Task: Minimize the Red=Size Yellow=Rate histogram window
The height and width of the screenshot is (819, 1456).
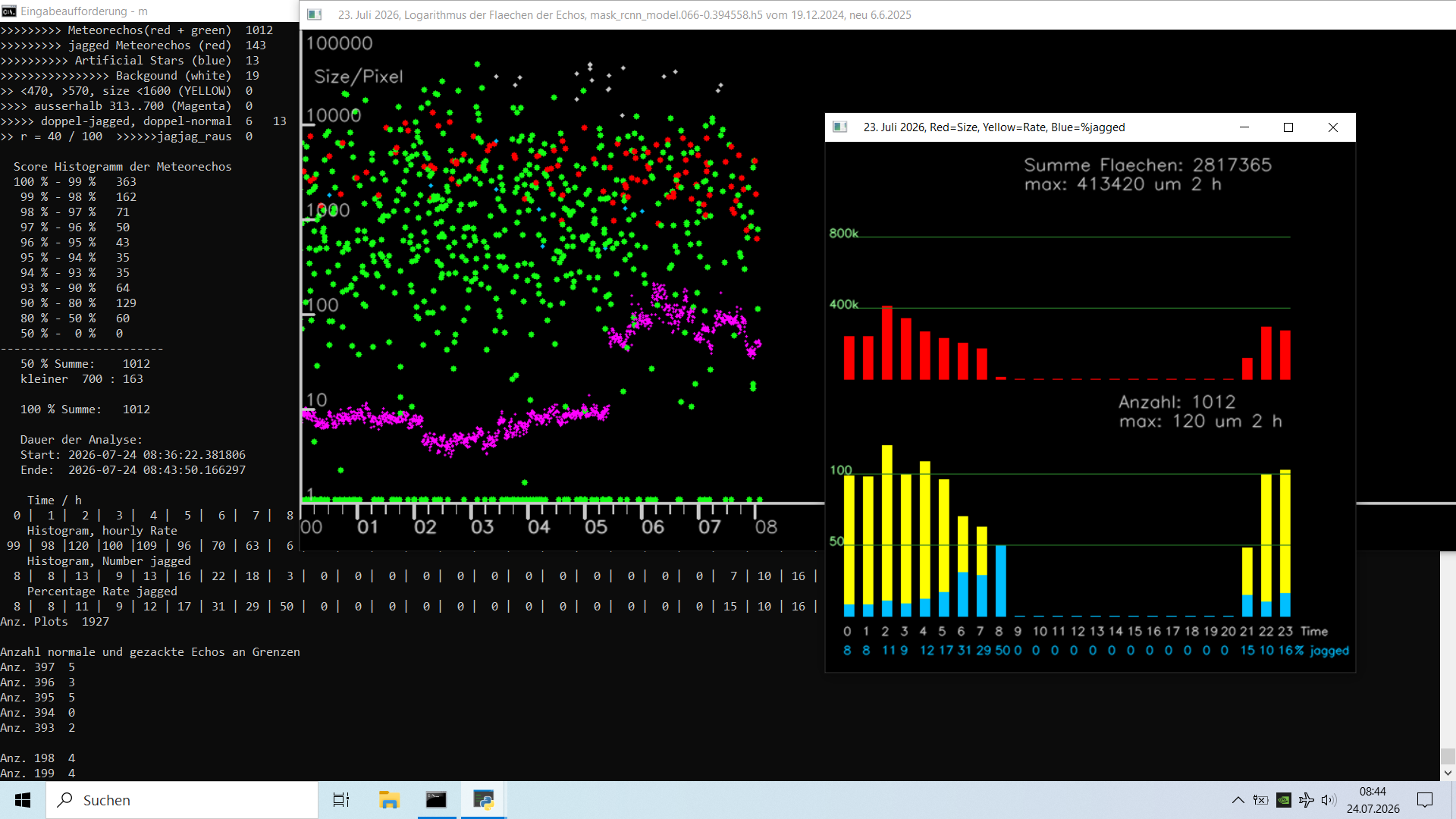Action: coord(1244,127)
